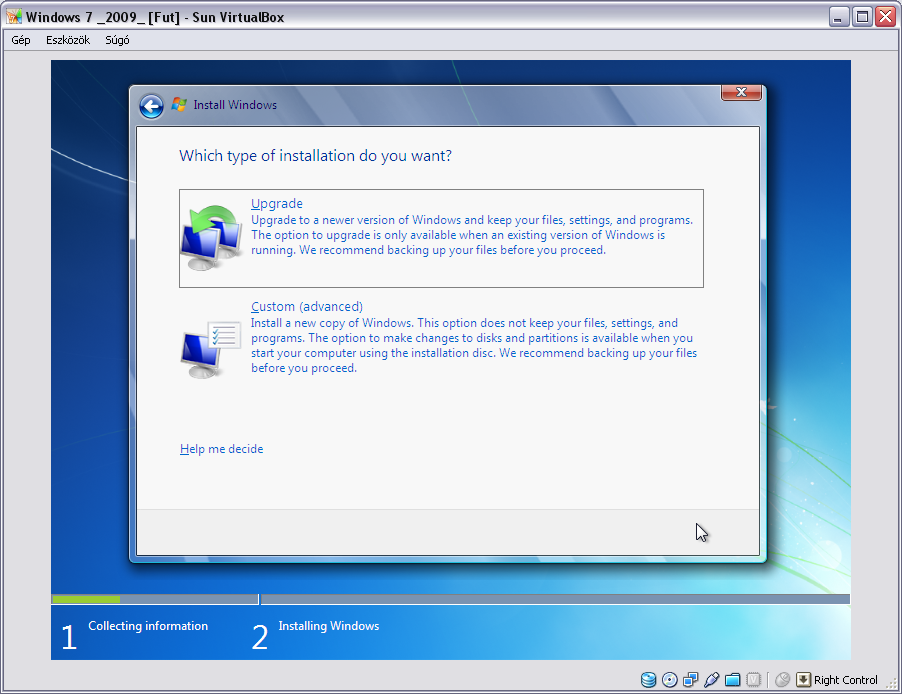
Task: Click the USB devices status icon
Action: point(712,680)
